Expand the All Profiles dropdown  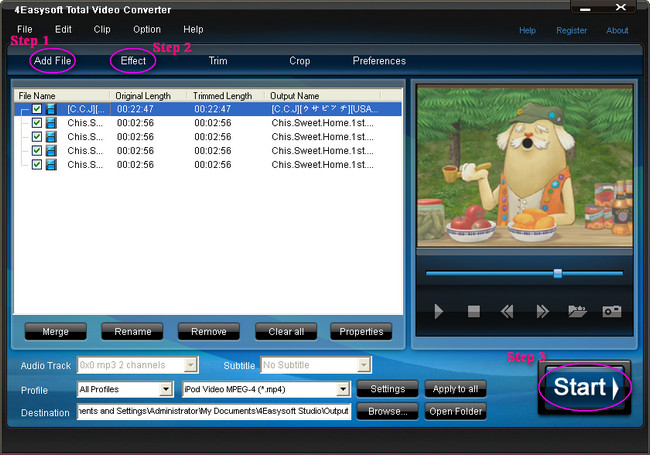(166, 389)
